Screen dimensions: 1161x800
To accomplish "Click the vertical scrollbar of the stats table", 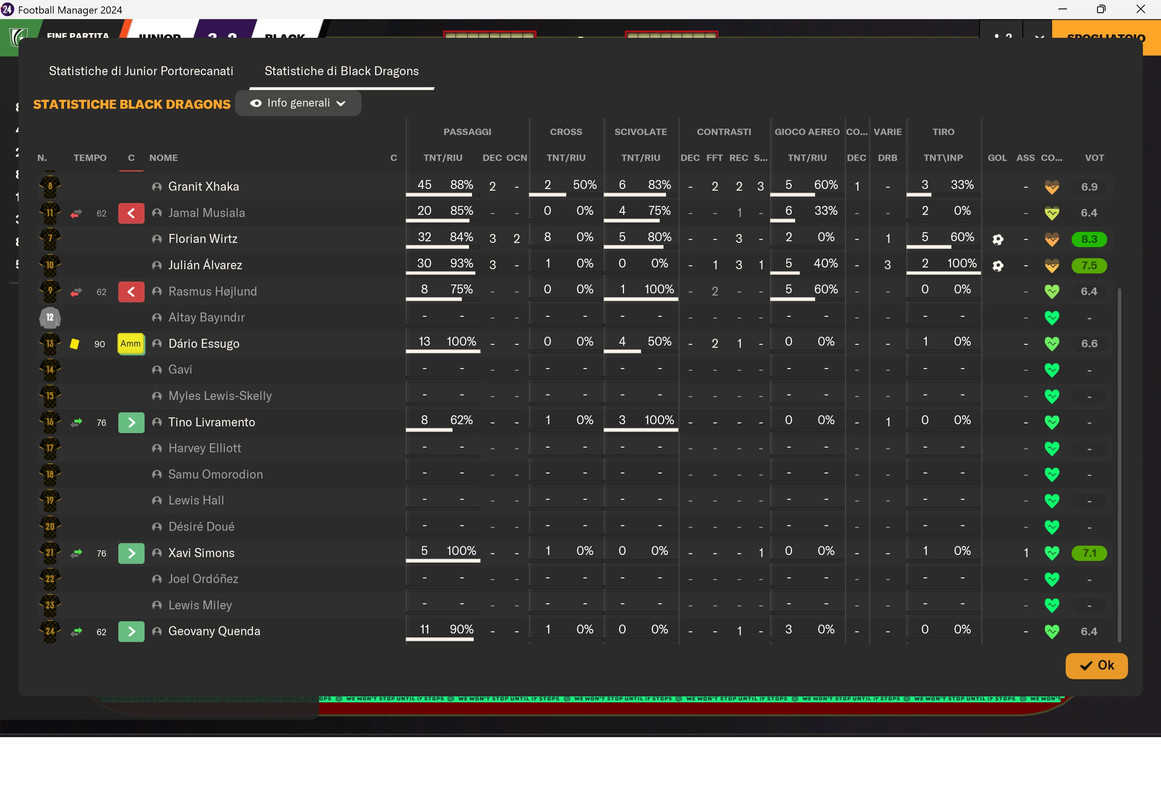I will pyautogui.click(x=1119, y=465).
